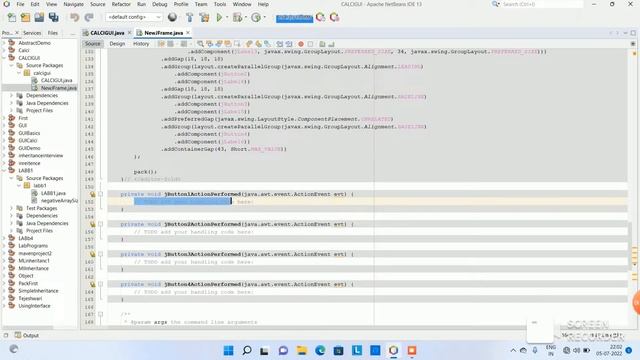Open the Tools menu
Viewport: 640px width, 360px height.
click(x=220, y=4)
